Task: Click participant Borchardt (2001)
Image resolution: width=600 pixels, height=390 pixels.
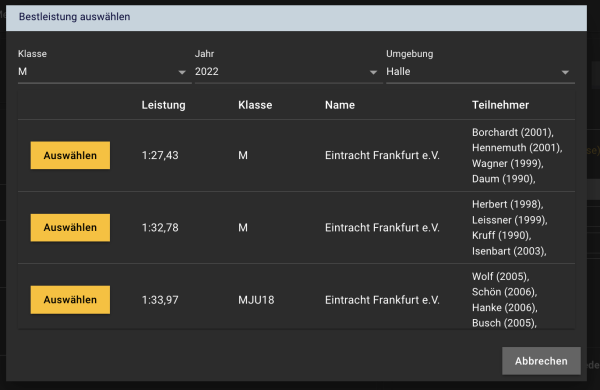Action: 512,132
